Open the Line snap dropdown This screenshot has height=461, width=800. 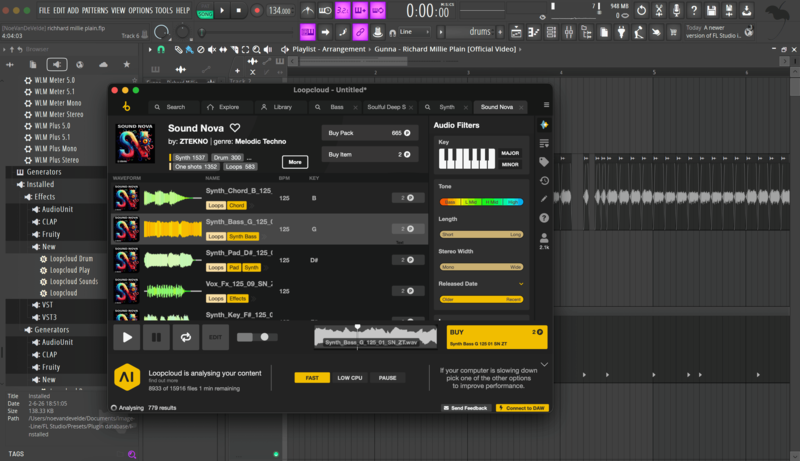[x=415, y=32]
